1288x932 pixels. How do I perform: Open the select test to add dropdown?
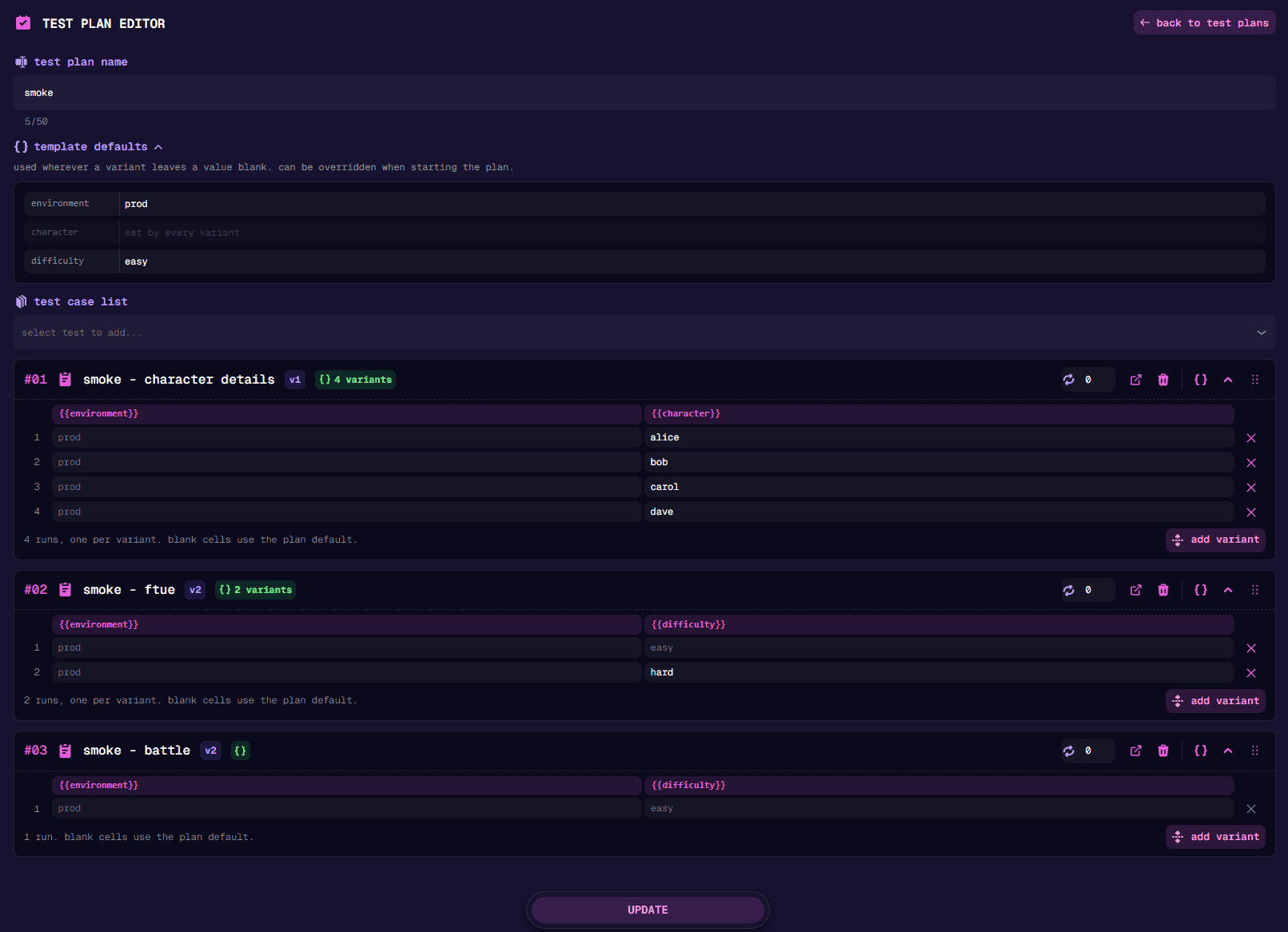[x=644, y=333]
